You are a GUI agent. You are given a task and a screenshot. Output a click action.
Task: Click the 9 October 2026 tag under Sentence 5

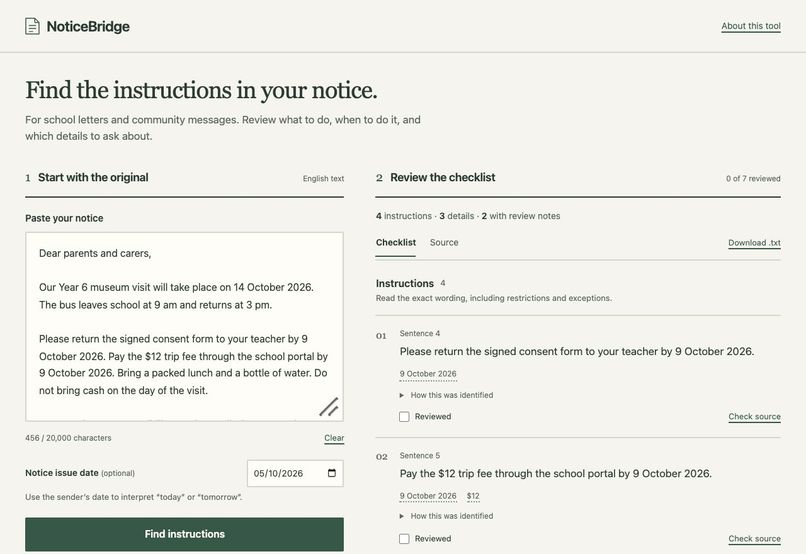pyautogui.click(x=428, y=496)
